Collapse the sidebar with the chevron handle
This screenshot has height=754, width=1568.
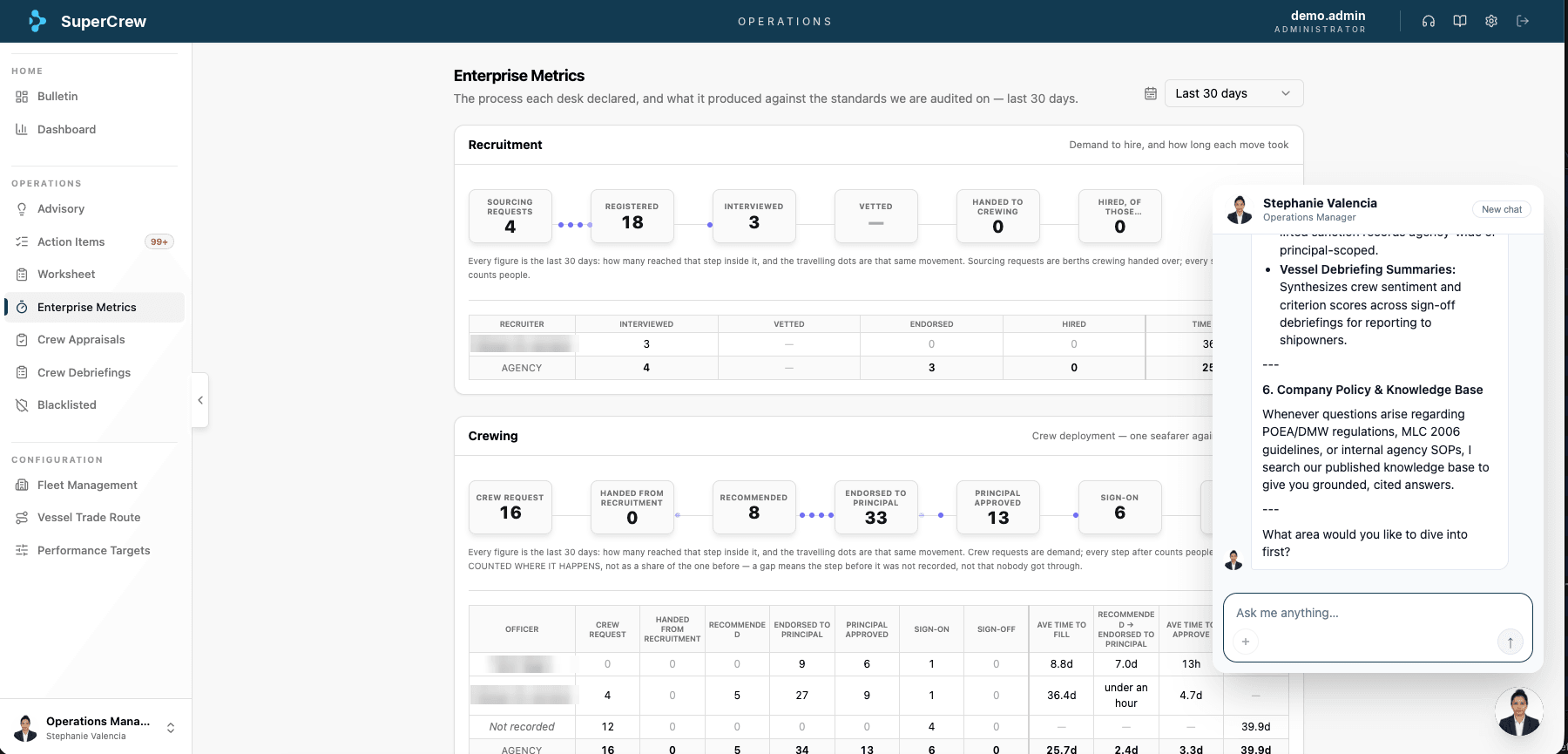pos(200,400)
